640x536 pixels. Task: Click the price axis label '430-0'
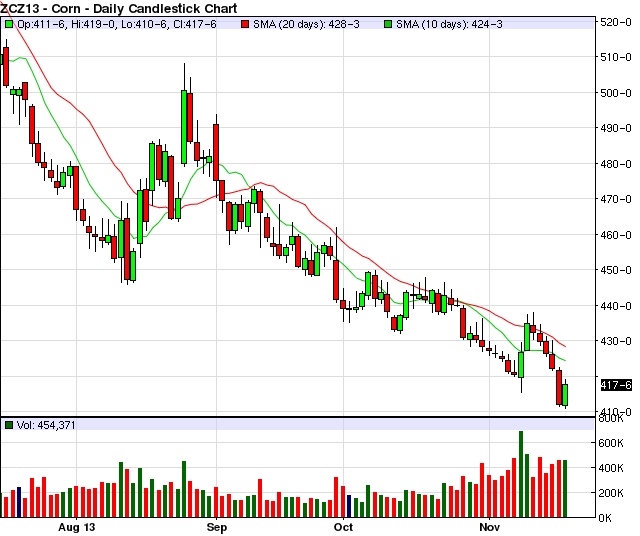(x=616, y=341)
